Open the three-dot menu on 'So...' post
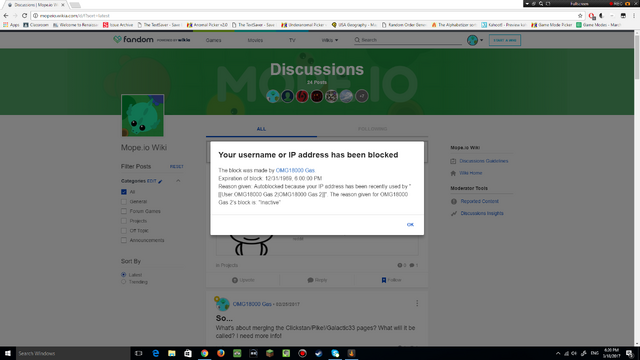Viewport: 640px width, 360px height. pyautogui.click(x=417, y=303)
